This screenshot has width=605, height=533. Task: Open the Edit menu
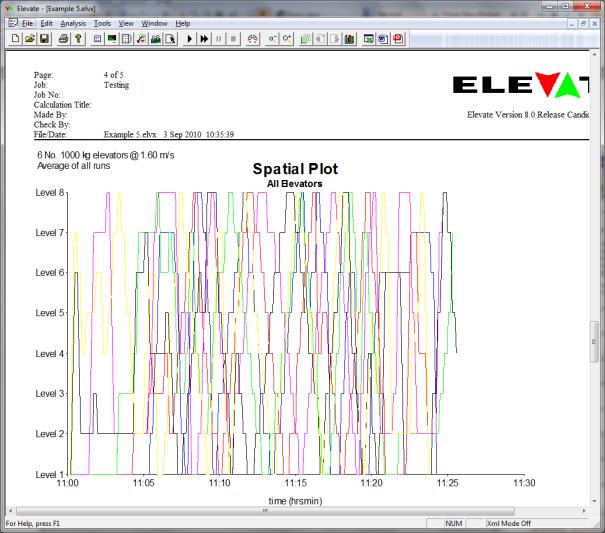(x=46, y=22)
